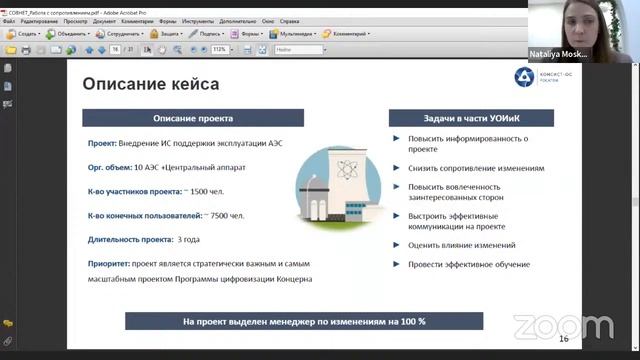The image size is (640, 360).
Task: Open the Справка menu
Action: (x=289, y=21)
